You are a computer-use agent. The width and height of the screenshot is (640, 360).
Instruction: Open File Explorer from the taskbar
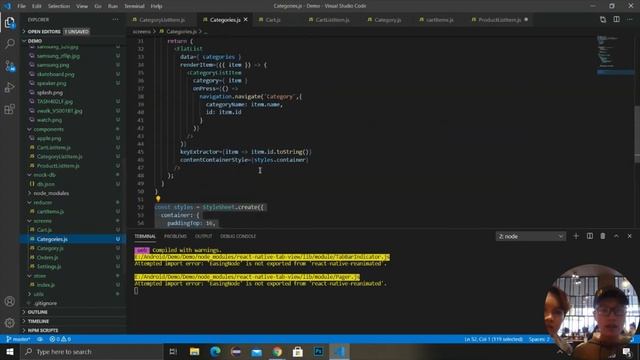coord(194,351)
